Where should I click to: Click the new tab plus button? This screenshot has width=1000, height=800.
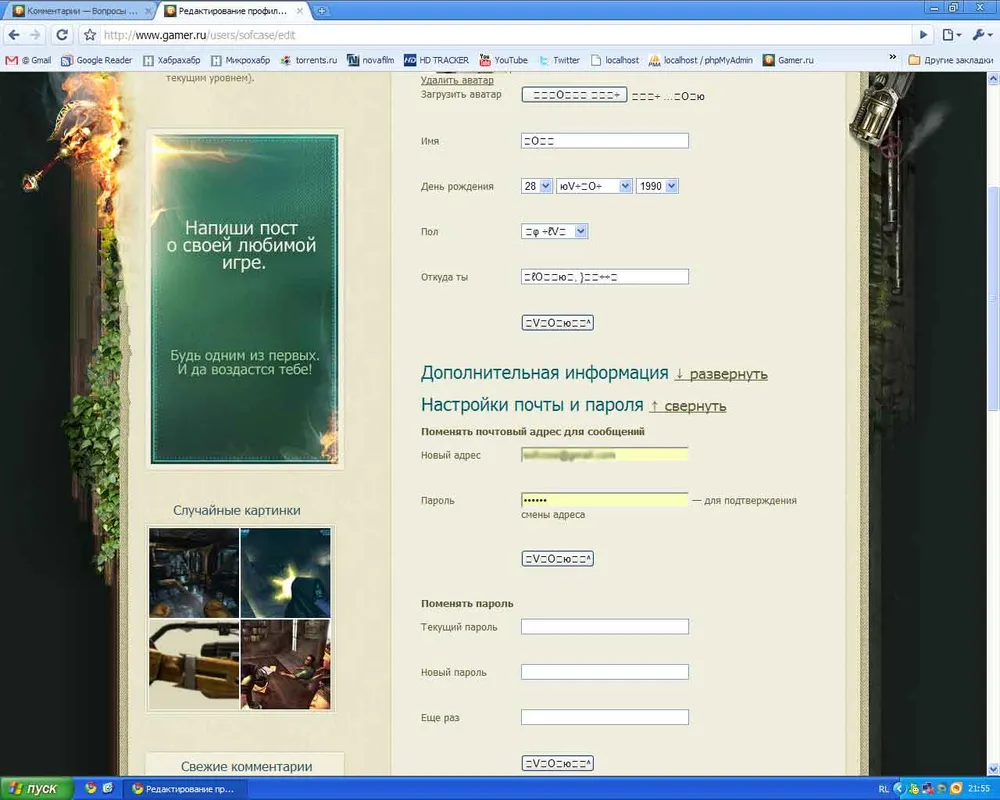(x=322, y=11)
